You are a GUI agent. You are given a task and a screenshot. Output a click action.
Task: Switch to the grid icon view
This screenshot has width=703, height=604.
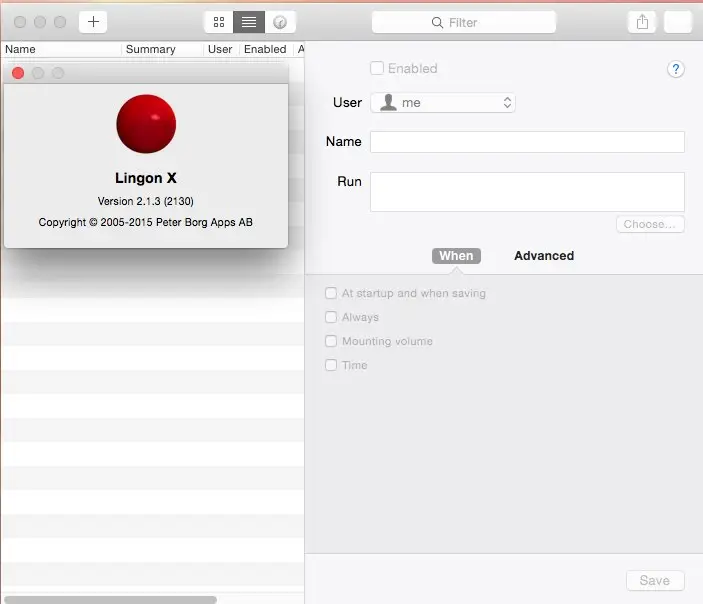[x=219, y=22]
